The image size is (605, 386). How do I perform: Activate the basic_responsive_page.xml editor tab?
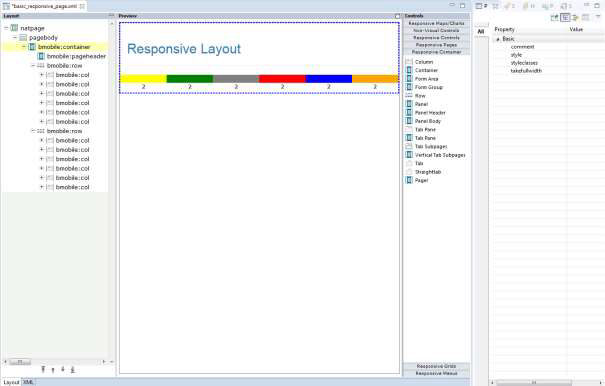44,6
